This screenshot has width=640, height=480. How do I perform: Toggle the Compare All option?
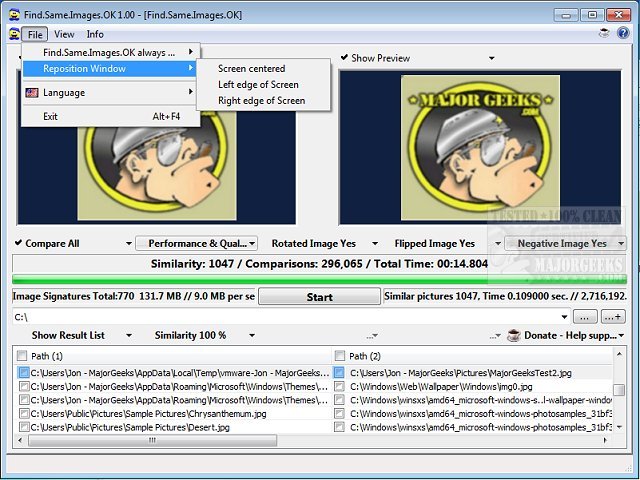18,243
